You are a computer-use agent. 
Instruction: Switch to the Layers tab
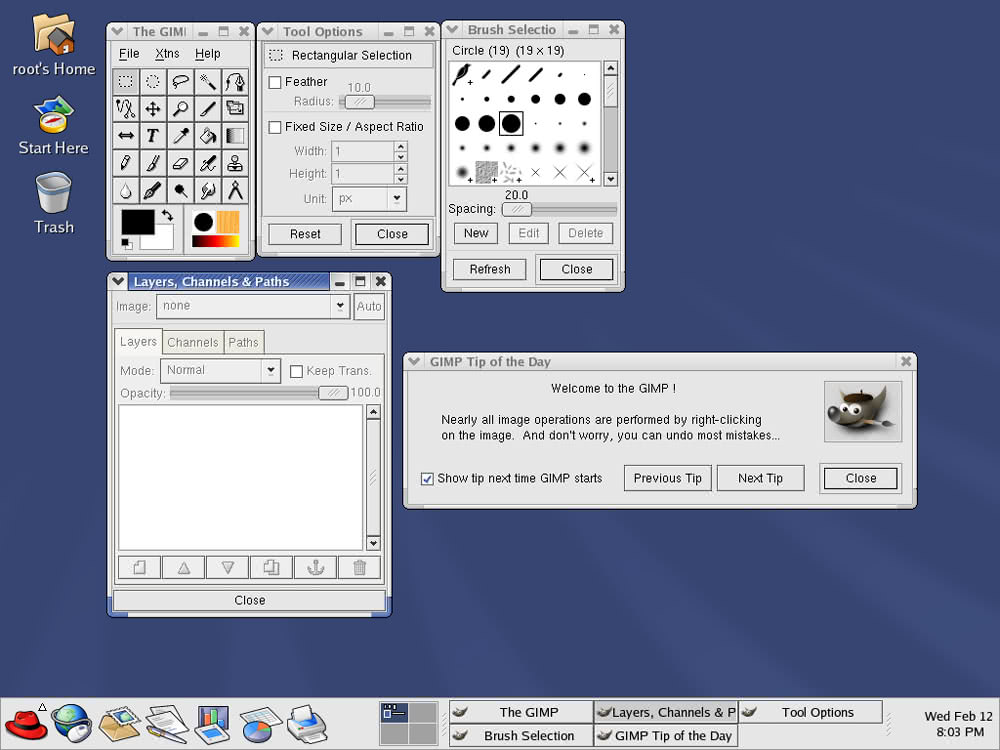pos(138,342)
